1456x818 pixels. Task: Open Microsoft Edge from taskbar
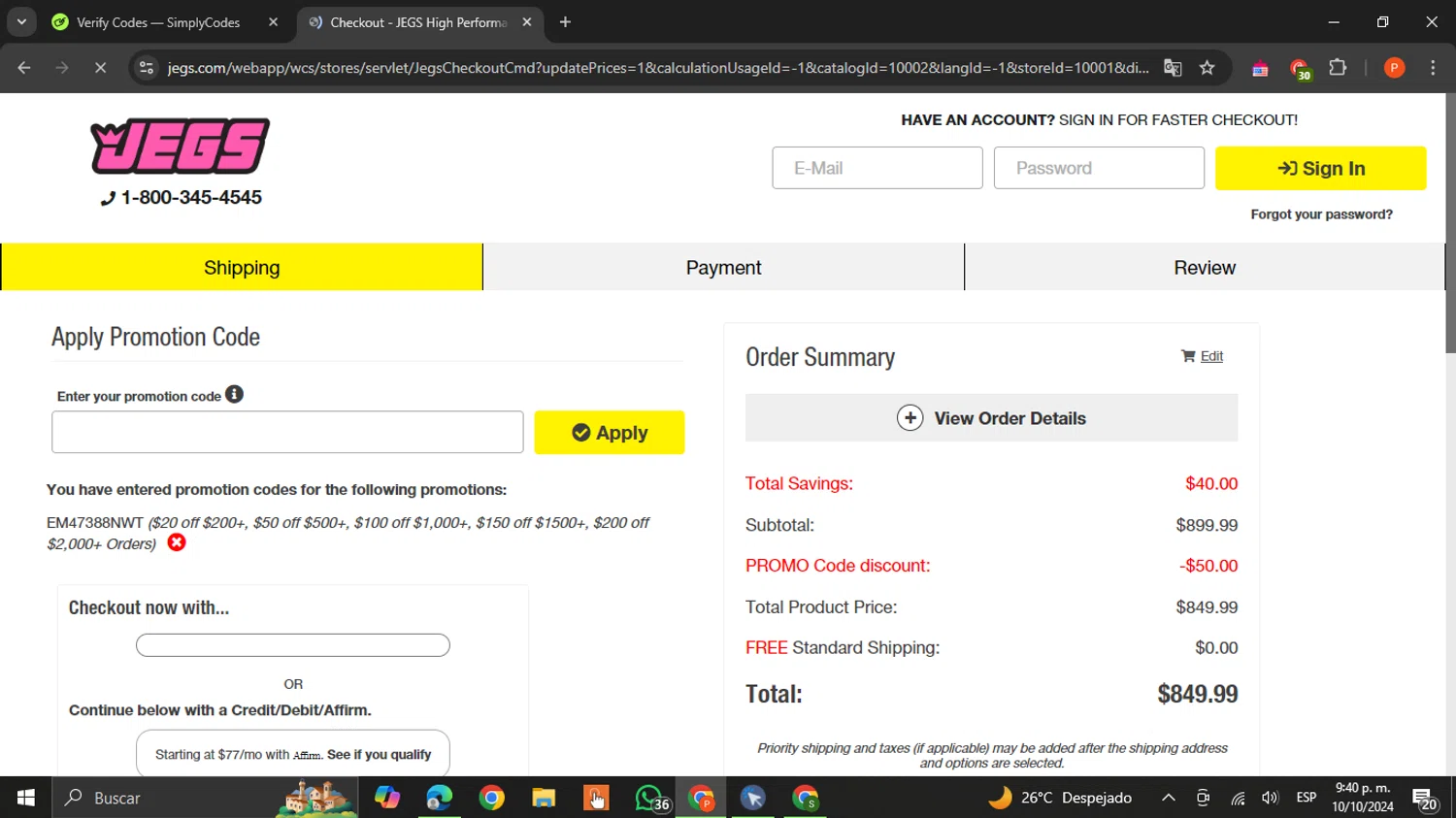click(440, 798)
